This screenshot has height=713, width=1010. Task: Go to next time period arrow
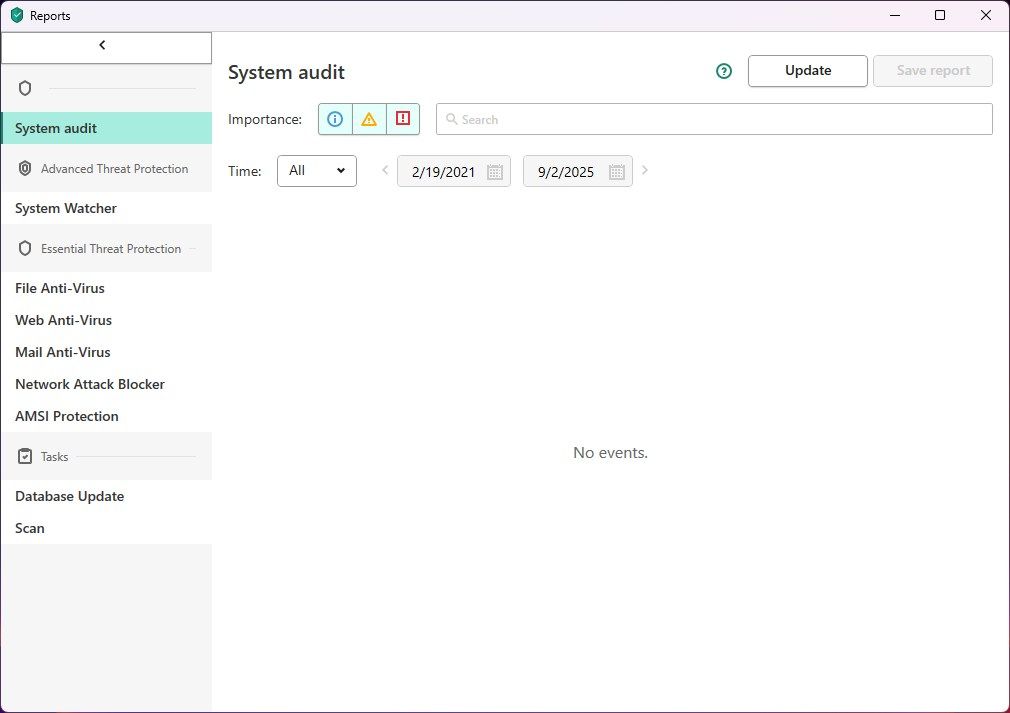click(x=645, y=171)
